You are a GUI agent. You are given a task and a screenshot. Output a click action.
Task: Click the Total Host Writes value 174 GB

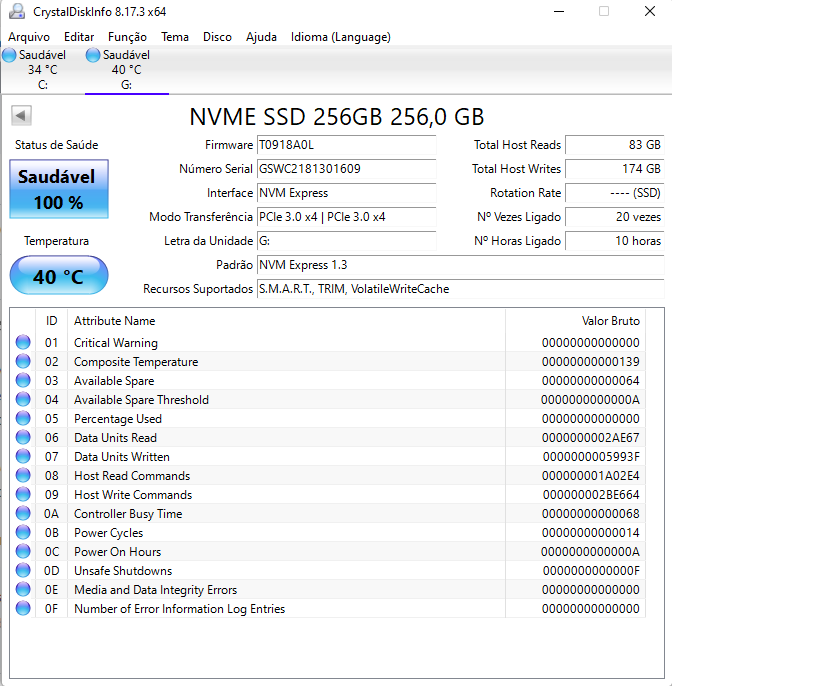pyautogui.click(x=615, y=169)
